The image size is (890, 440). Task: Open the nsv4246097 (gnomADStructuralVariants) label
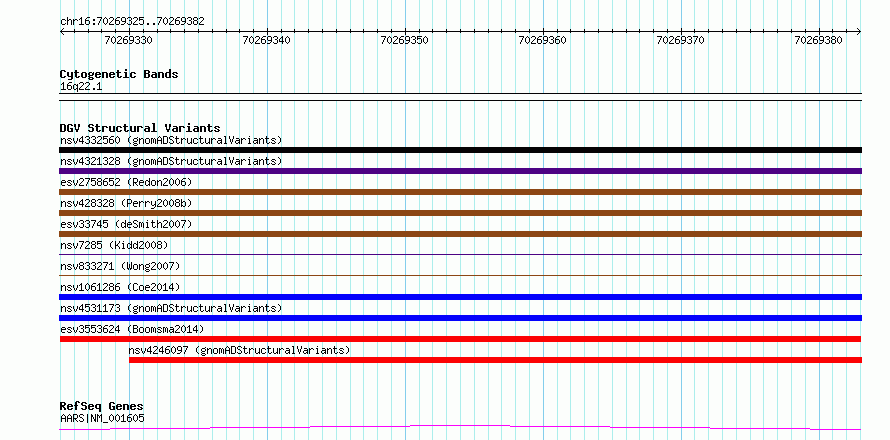tap(240, 350)
